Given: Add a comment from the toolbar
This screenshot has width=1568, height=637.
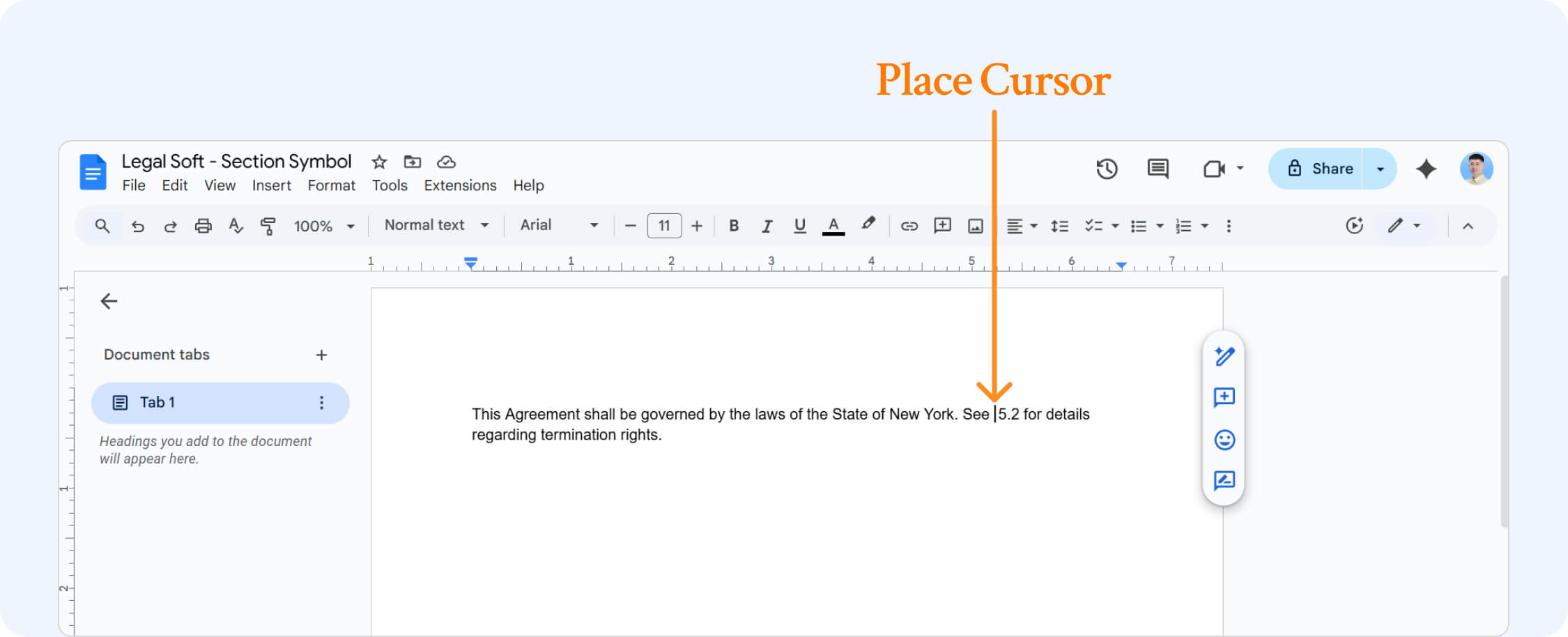Looking at the screenshot, I should tap(942, 226).
